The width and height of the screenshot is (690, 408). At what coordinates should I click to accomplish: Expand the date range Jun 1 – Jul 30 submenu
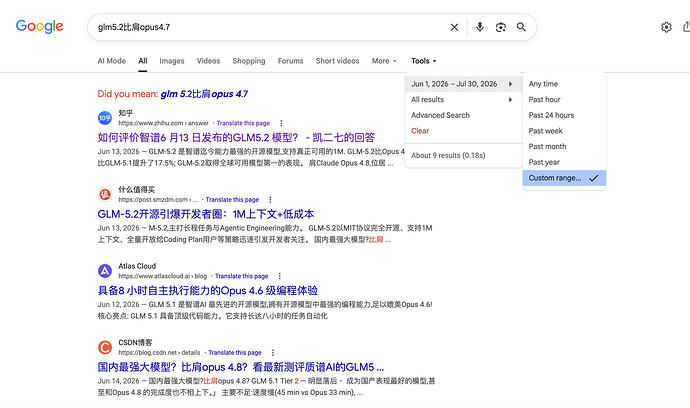pyautogui.click(x=463, y=84)
